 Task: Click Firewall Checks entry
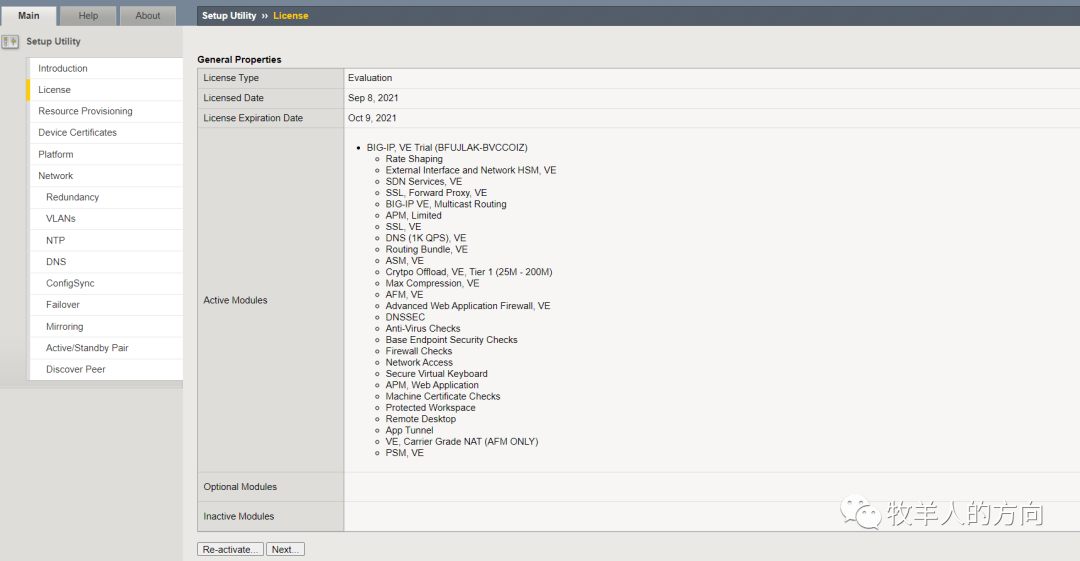(419, 351)
